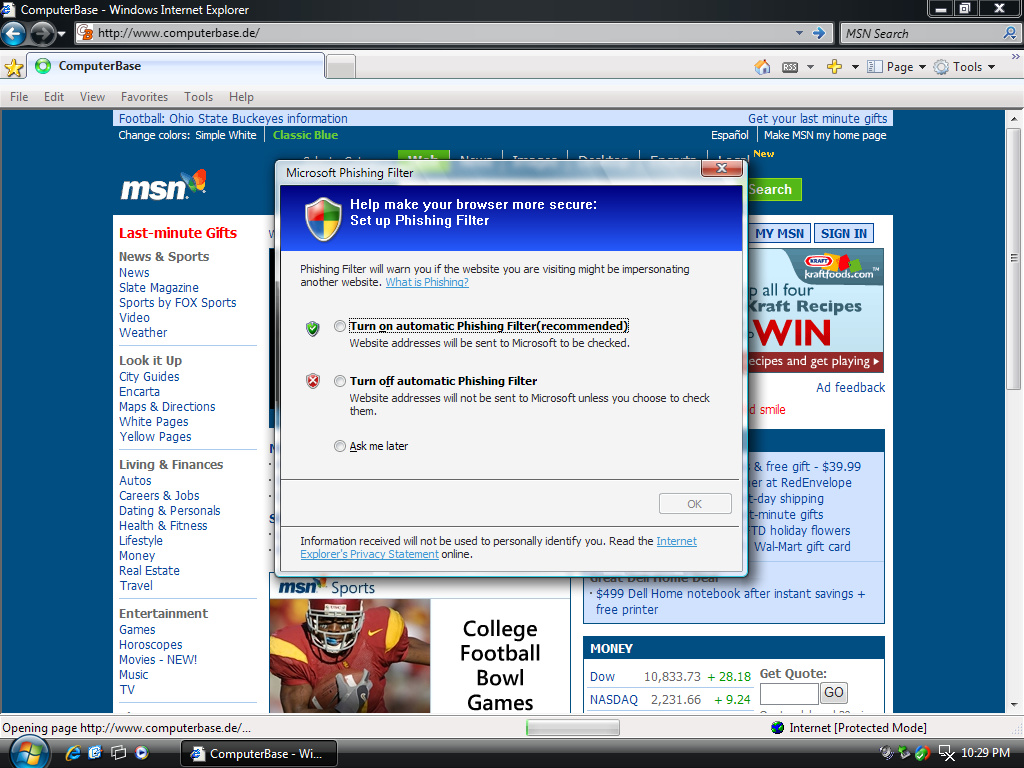This screenshot has height=768, width=1024.
Task: Open the Favorites menu
Action: pos(144,97)
